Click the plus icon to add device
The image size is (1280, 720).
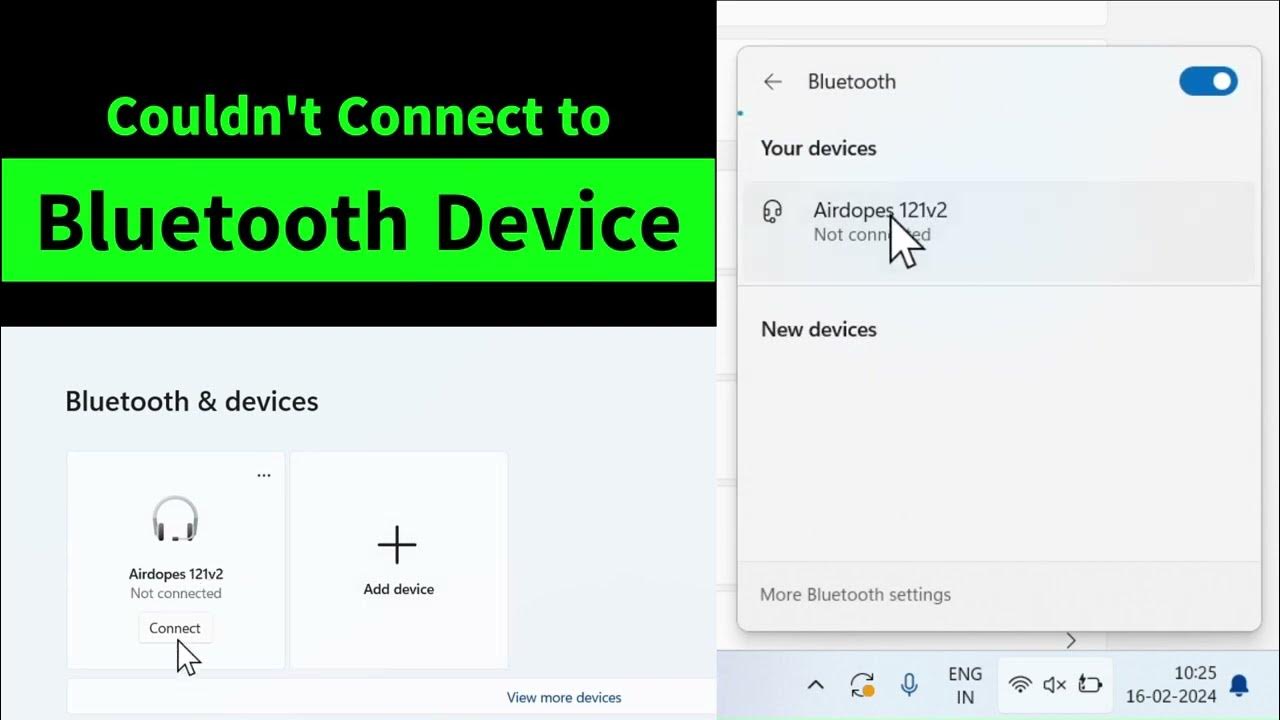(397, 546)
